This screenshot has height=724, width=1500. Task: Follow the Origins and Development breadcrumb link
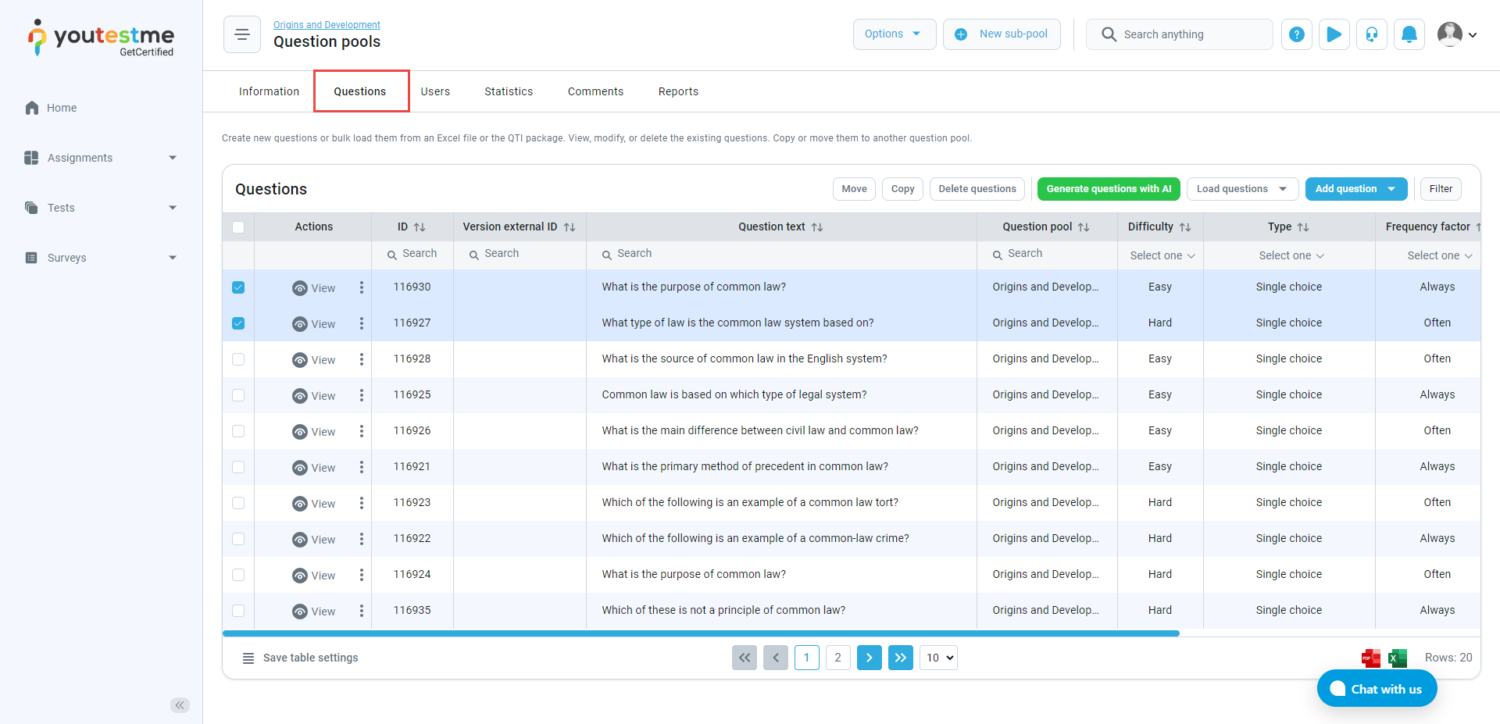[x=326, y=25]
